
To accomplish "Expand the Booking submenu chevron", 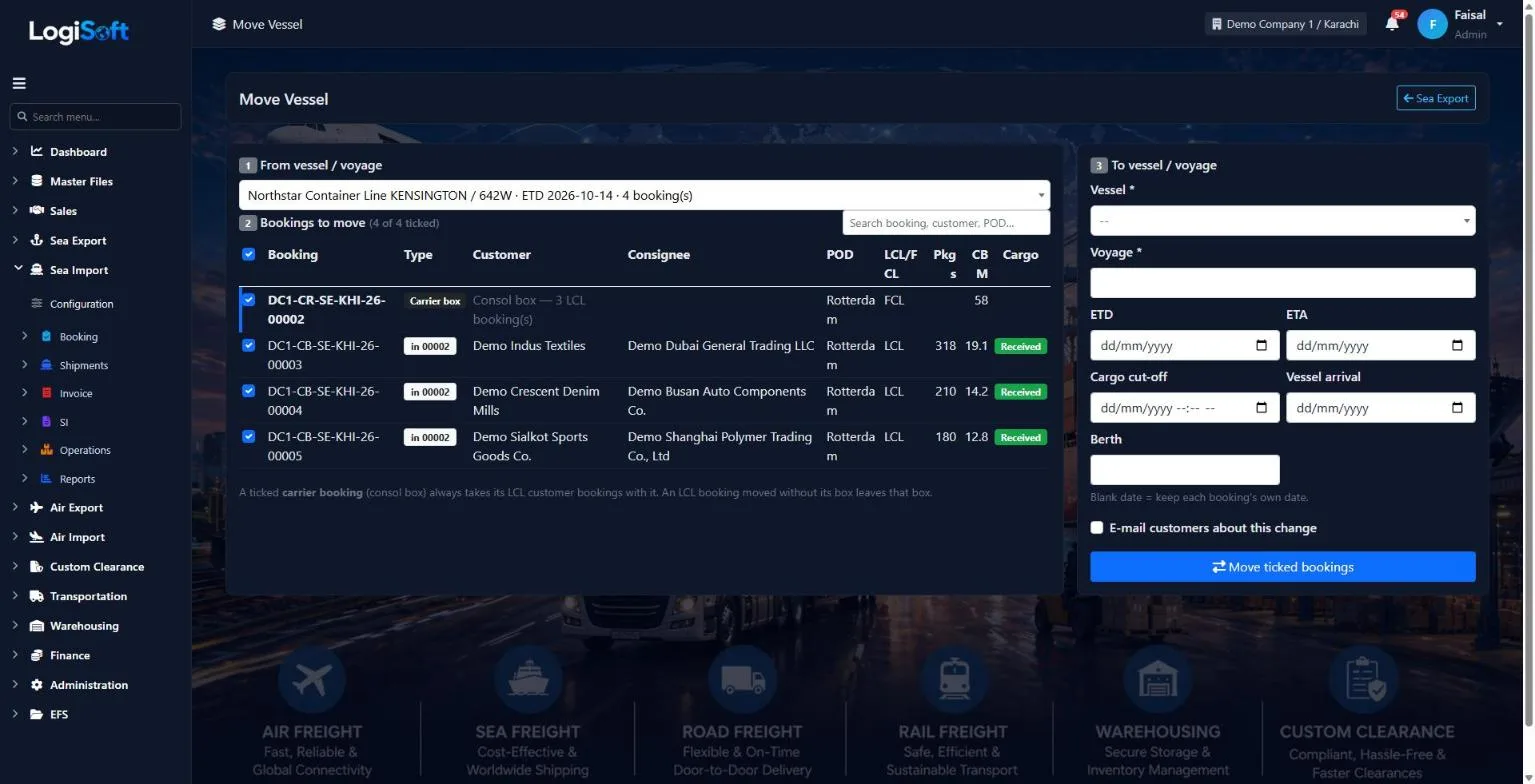I will 25,337.
